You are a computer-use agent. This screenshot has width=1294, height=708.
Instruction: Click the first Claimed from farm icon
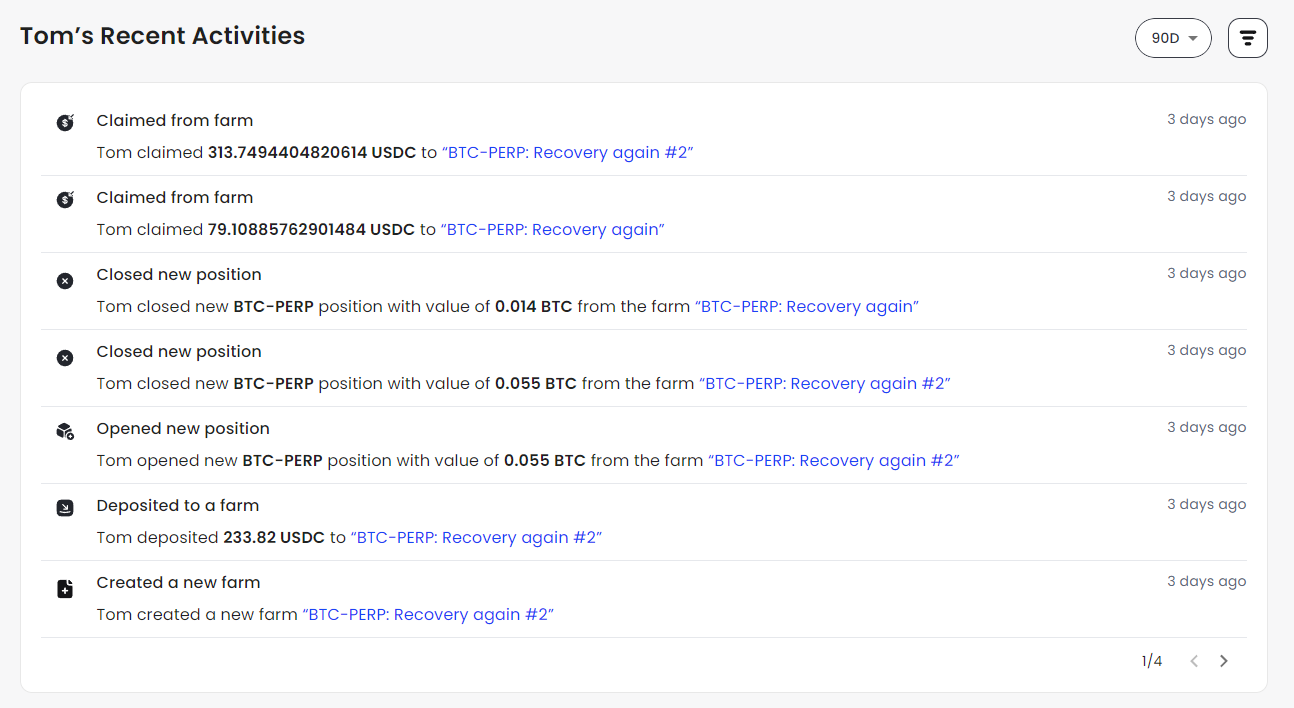[65, 123]
